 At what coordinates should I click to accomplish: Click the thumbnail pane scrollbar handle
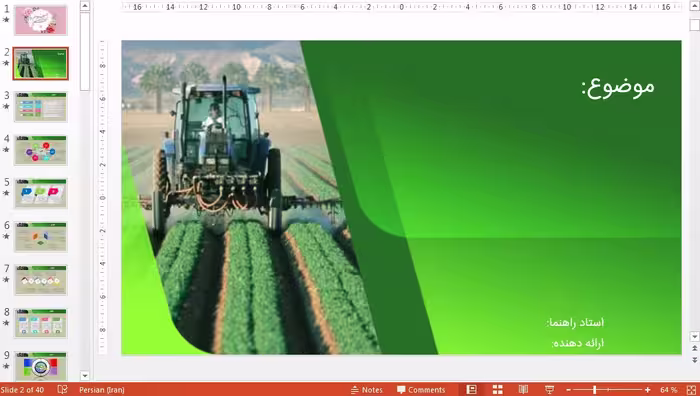(85, 51)
